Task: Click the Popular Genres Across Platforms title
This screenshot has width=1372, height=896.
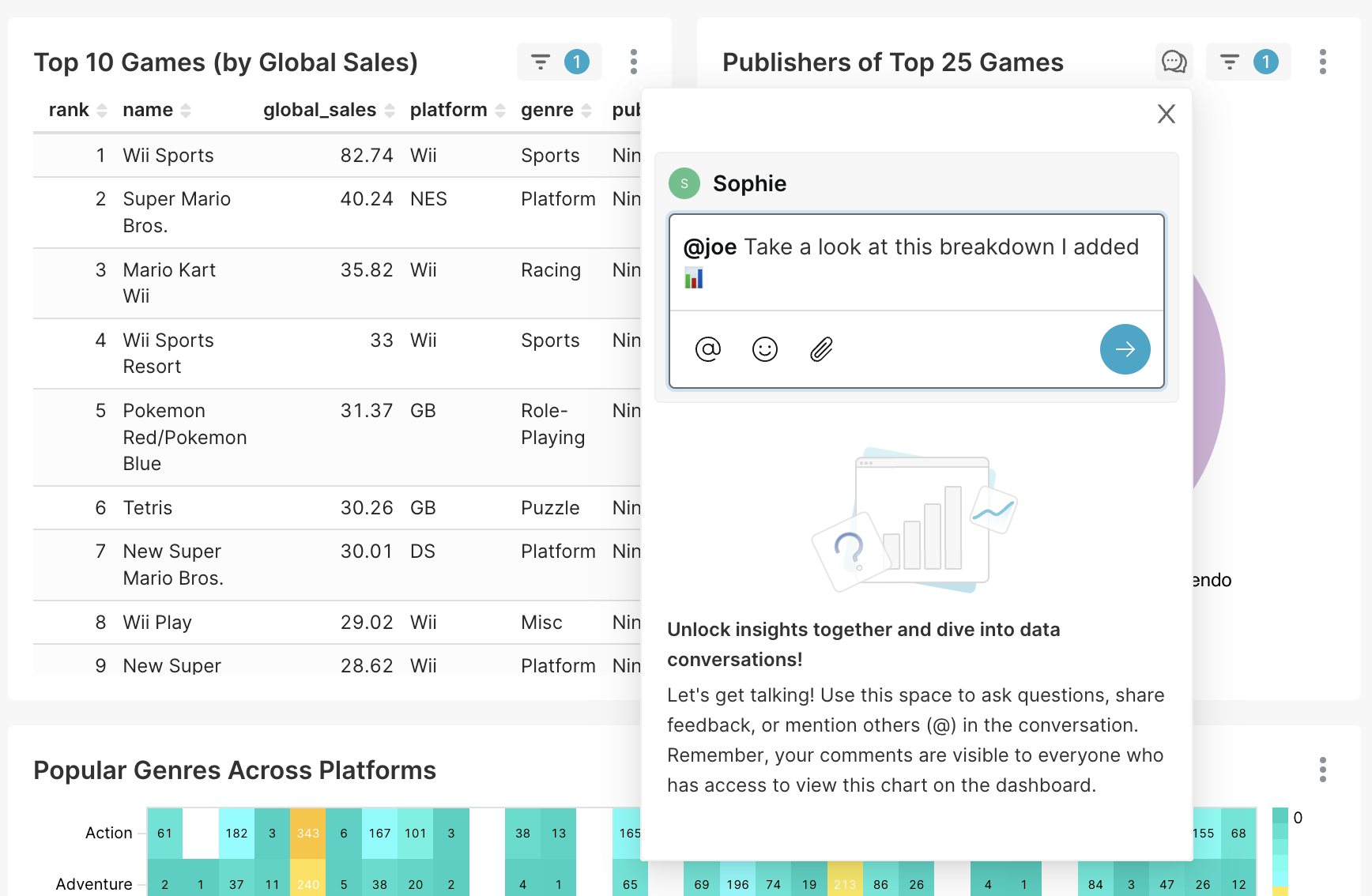Action: 235,770
